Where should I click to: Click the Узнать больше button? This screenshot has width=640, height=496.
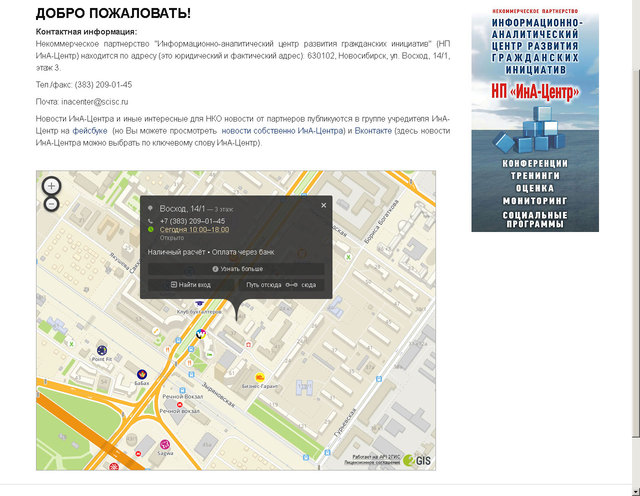pos(236,269)
